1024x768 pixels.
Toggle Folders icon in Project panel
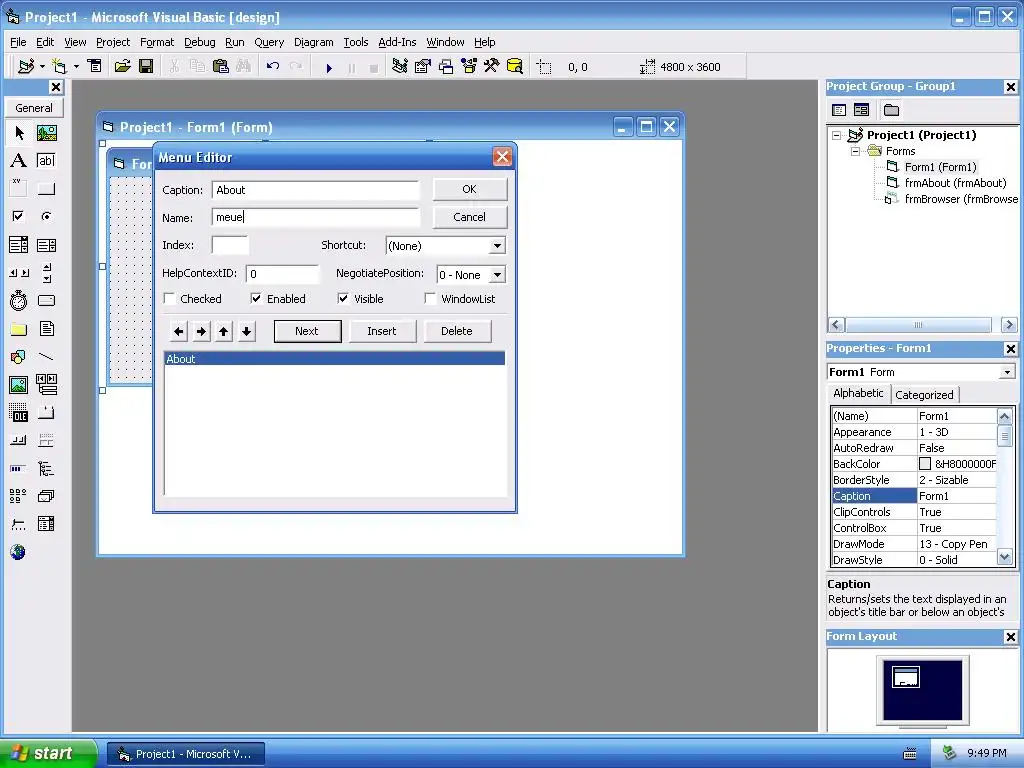[x=891, y=110]
